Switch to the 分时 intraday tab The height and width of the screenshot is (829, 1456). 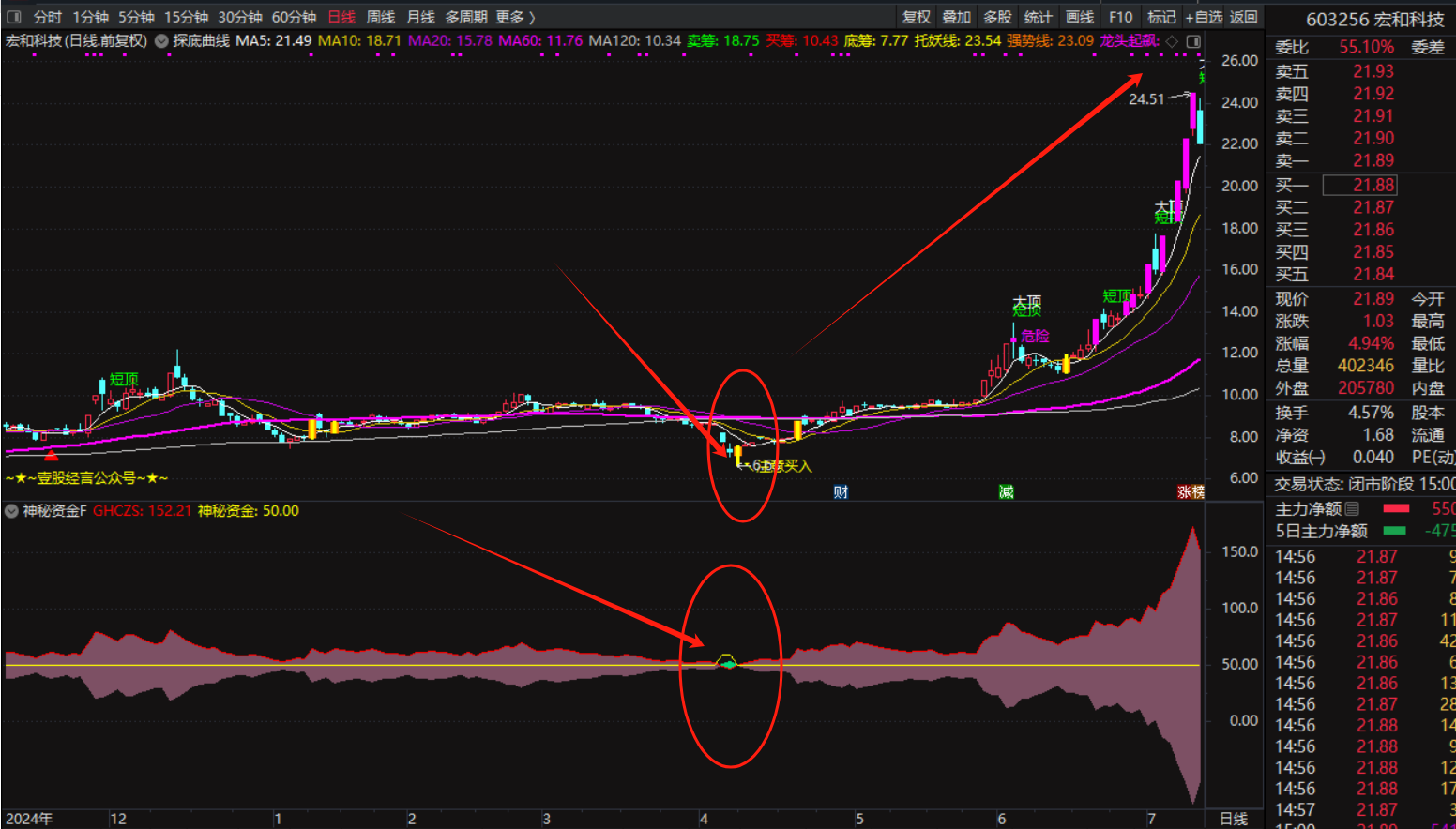tap(47, 17)
